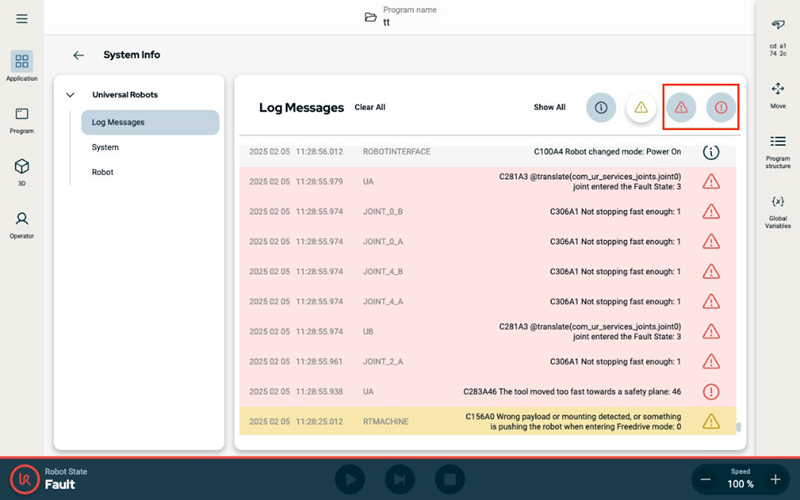Select System in the sidebar
This screenshot has height=500, width=800.
tap(105, 147)
